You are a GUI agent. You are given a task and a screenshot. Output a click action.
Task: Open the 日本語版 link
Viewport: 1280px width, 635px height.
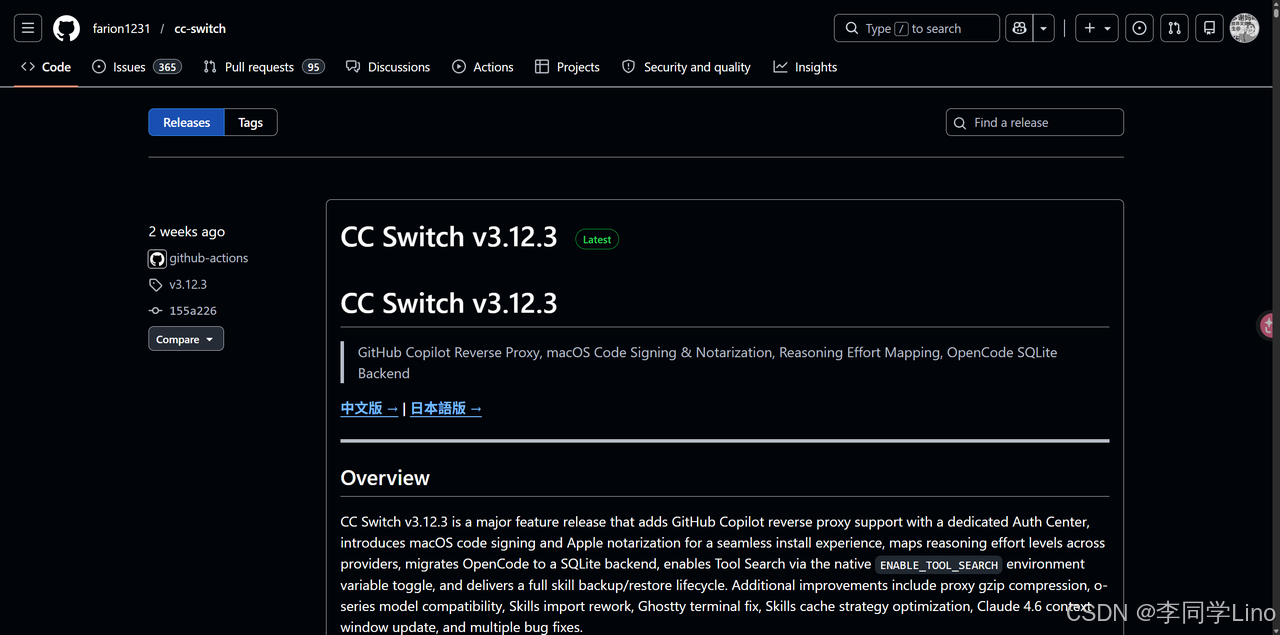tap(446, 408)
